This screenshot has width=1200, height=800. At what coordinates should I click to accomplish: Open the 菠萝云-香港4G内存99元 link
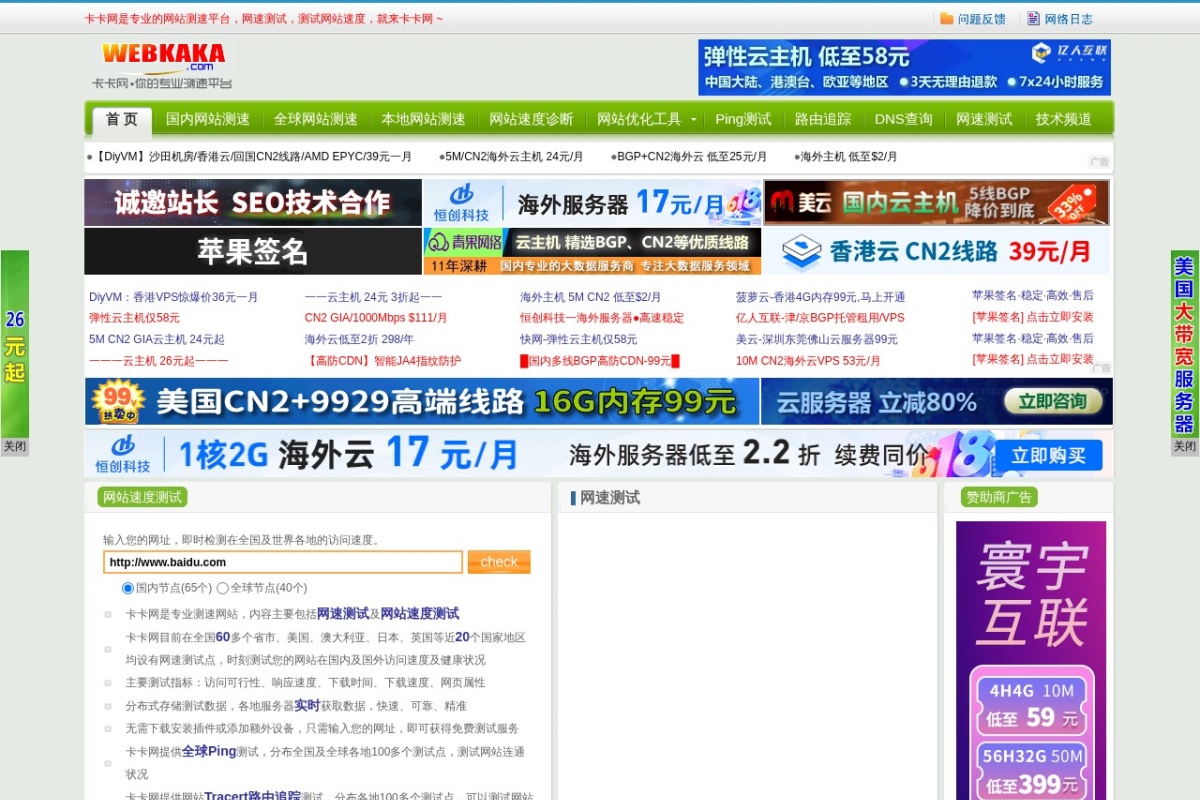[x=820, y=297]
